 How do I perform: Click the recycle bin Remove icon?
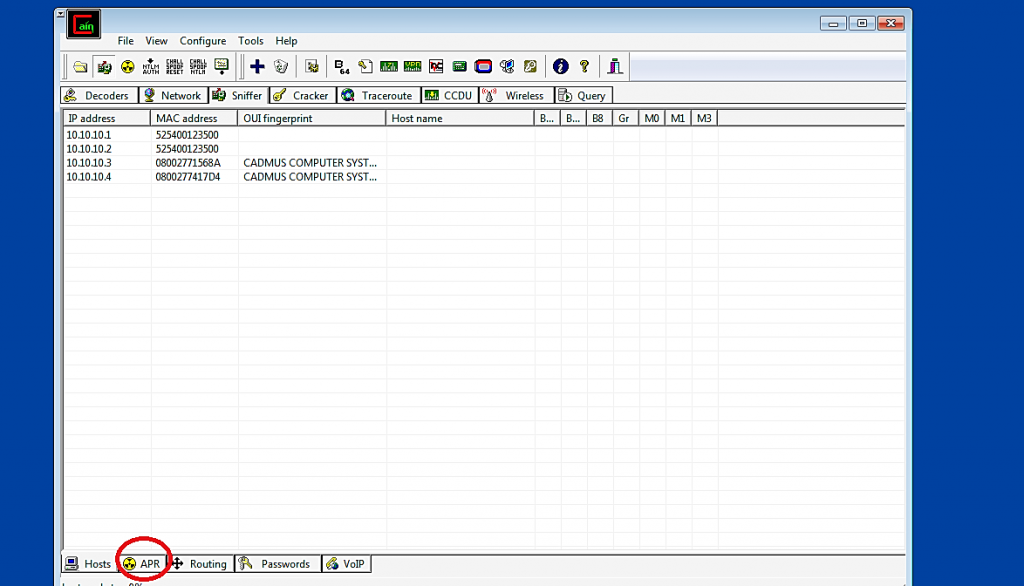click(281, 67)
